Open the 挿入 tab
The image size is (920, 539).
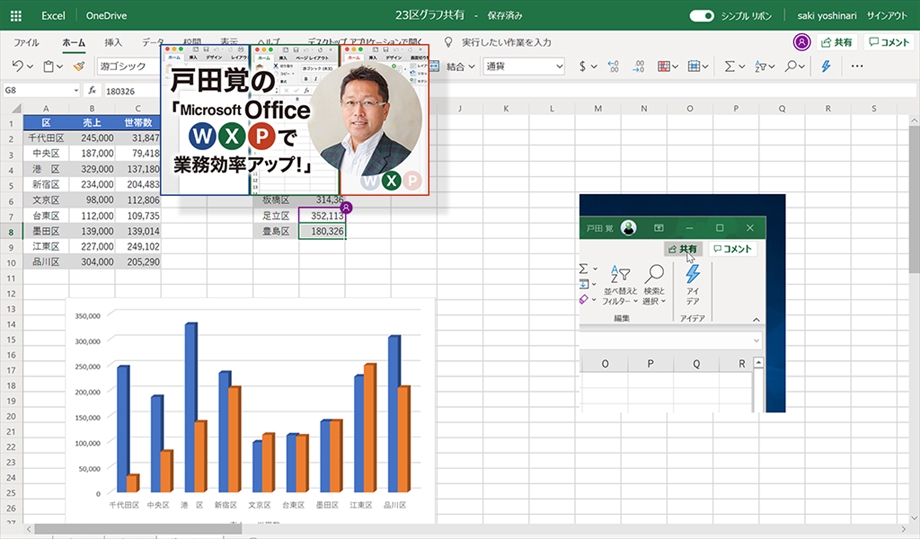[113, 42]
